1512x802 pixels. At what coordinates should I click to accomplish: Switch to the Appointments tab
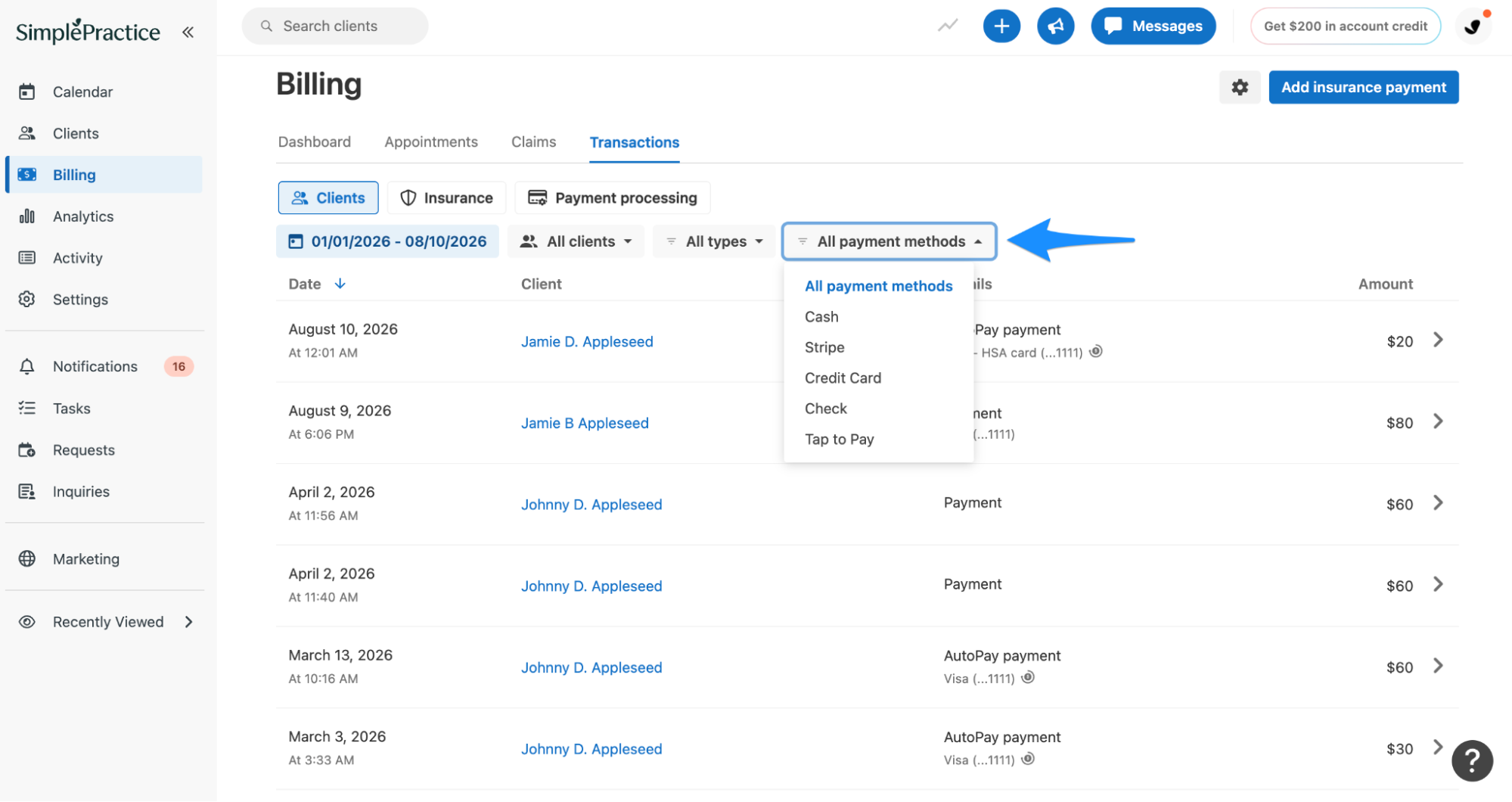pos(431,142)
